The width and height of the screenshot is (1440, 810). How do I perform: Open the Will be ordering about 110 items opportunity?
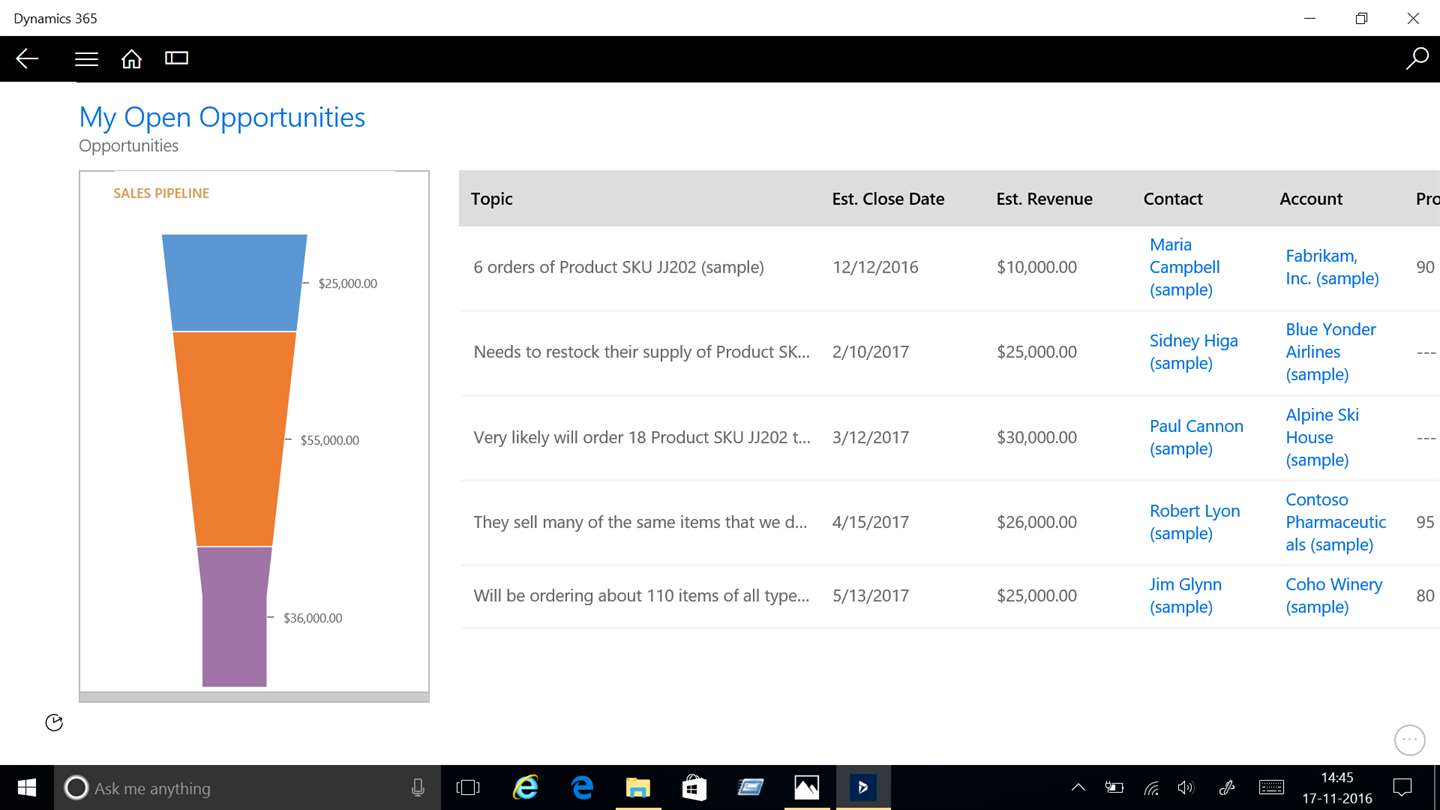tap(641, 595)
